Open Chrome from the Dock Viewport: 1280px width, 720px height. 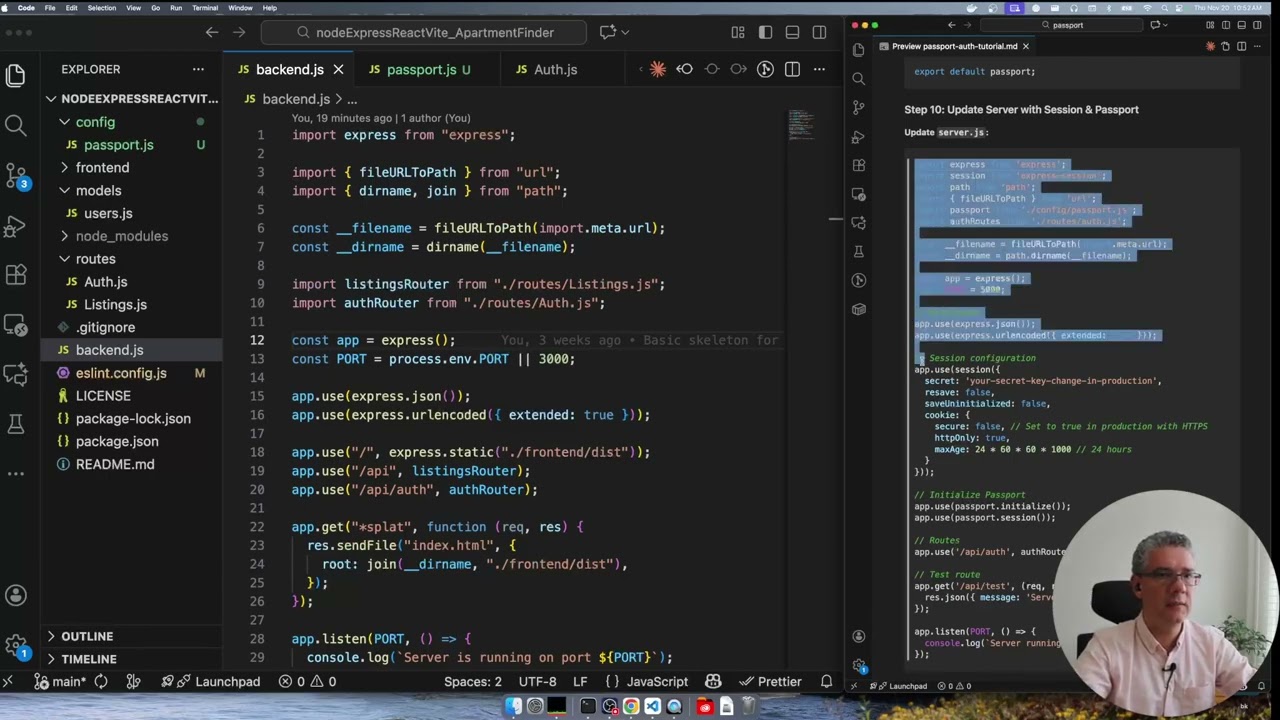[x=631, y=707]
